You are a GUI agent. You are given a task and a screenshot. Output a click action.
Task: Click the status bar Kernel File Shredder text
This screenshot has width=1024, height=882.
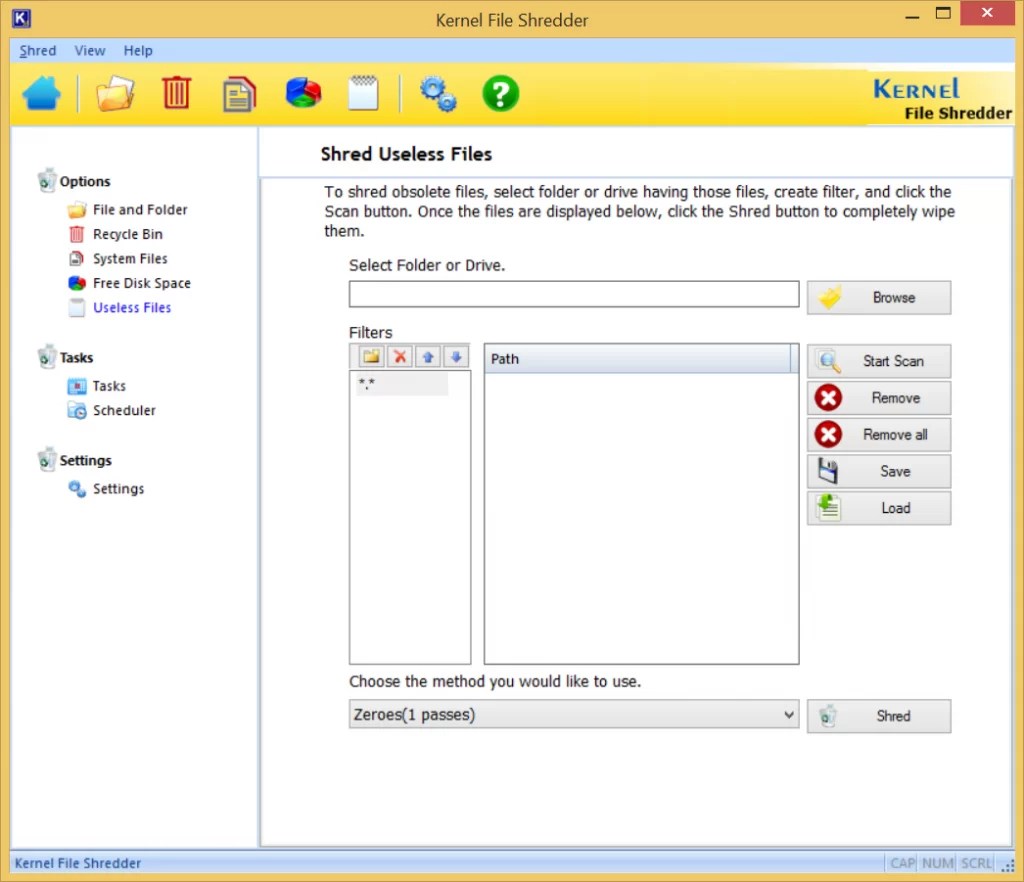[x=78, y=863]
